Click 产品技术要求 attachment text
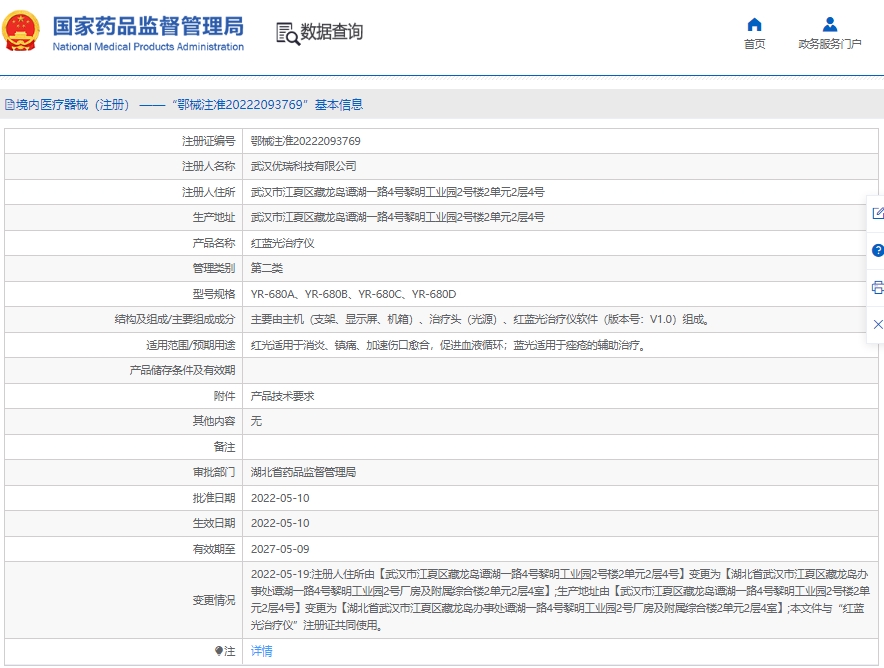Image resolution: width=884 pixels, height=668 pixels. (282, 396)
